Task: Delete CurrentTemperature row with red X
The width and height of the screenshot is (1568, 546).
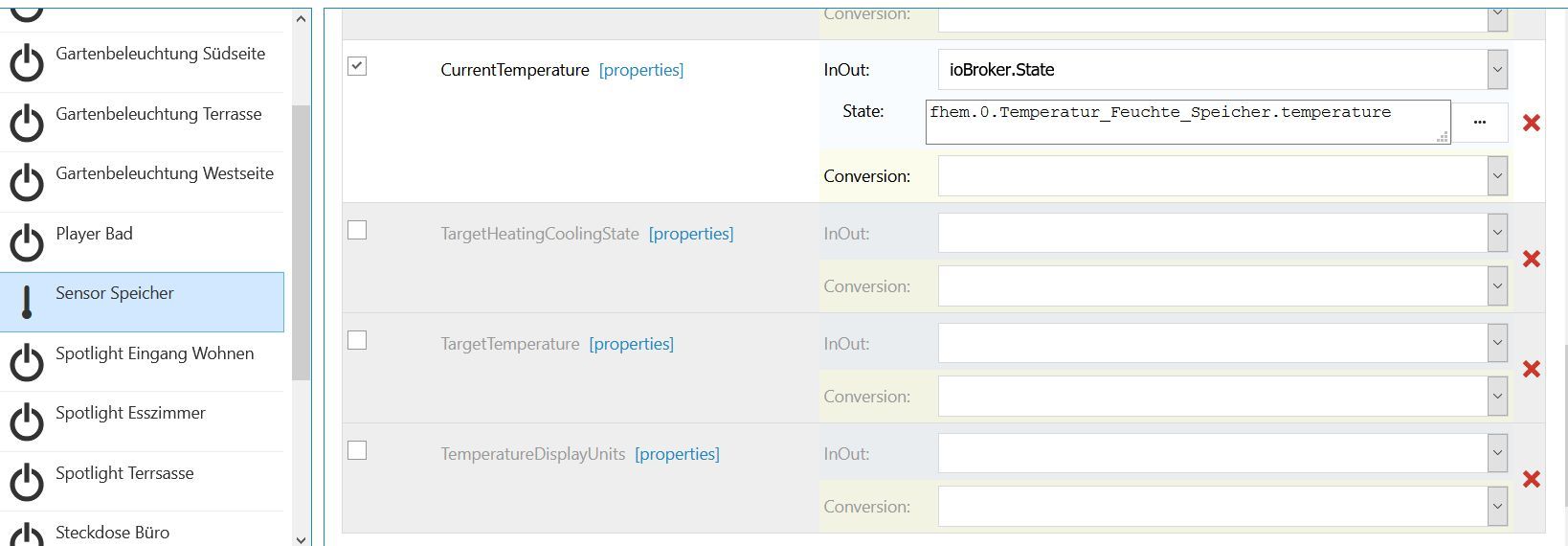Action: 1531,123
